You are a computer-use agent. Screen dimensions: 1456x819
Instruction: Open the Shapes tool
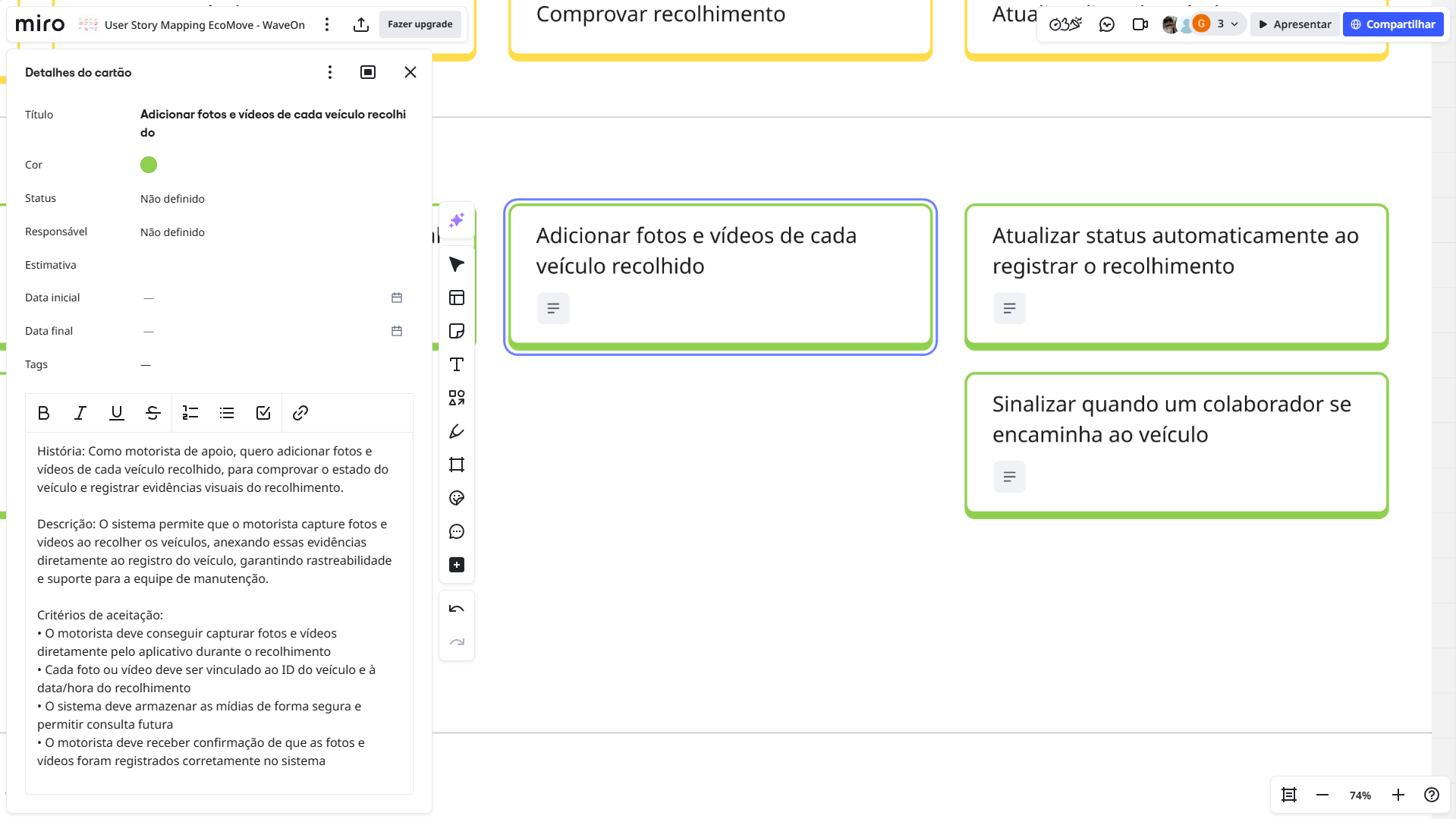click(x=456, y=398)
